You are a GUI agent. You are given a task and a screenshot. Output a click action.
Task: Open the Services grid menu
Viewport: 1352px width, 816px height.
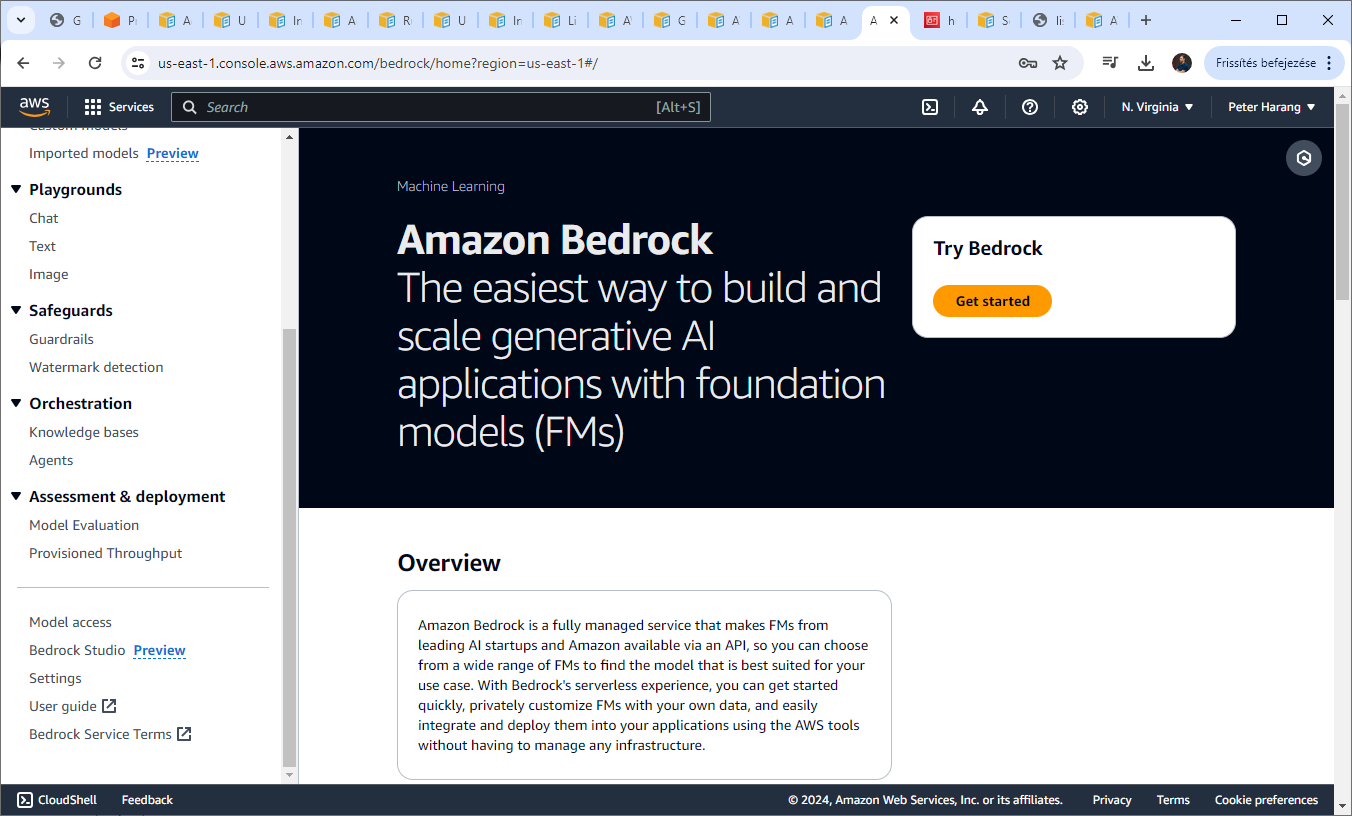coord(119,107)
